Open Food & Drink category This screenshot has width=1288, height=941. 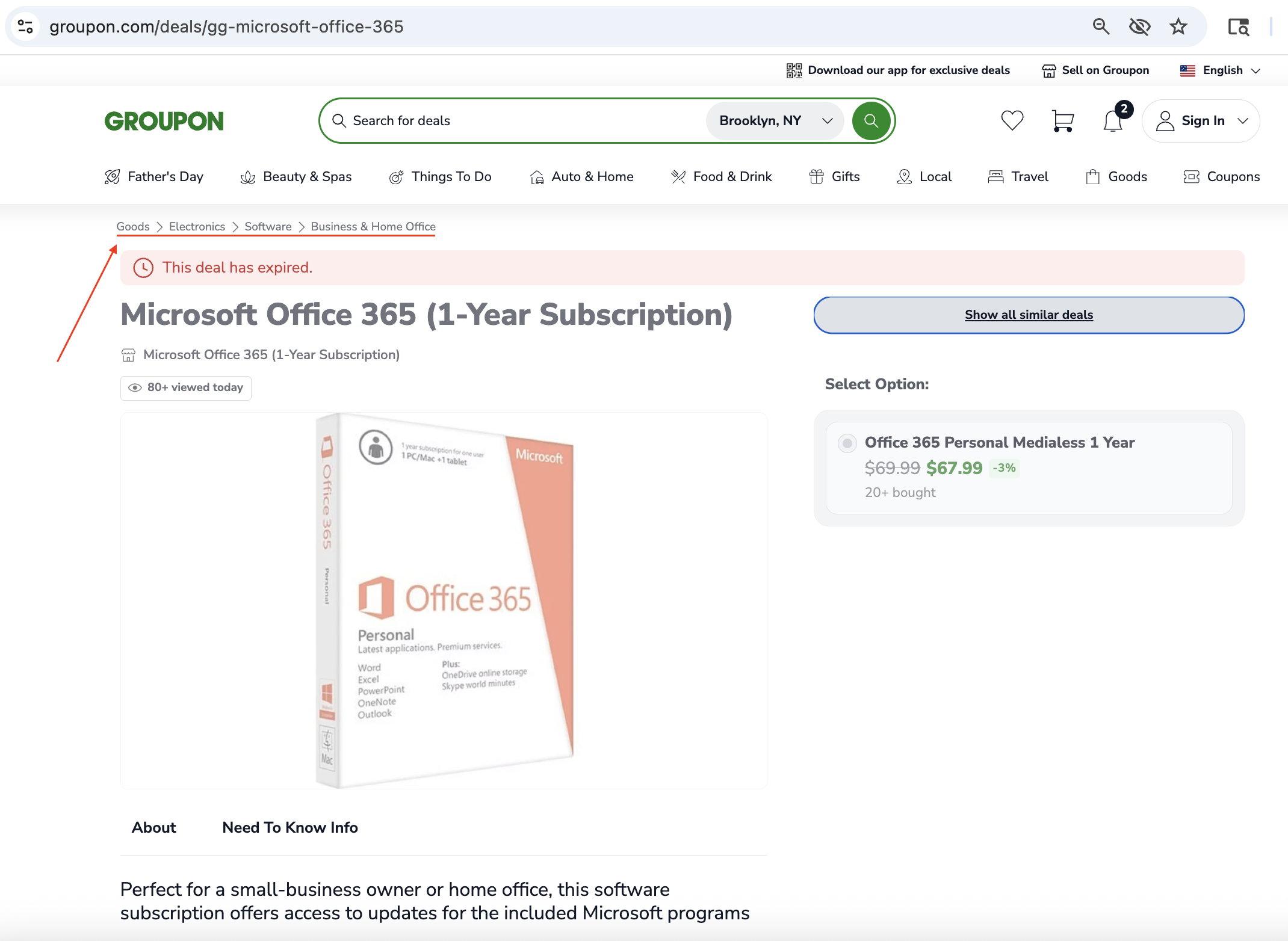point(721,176)
